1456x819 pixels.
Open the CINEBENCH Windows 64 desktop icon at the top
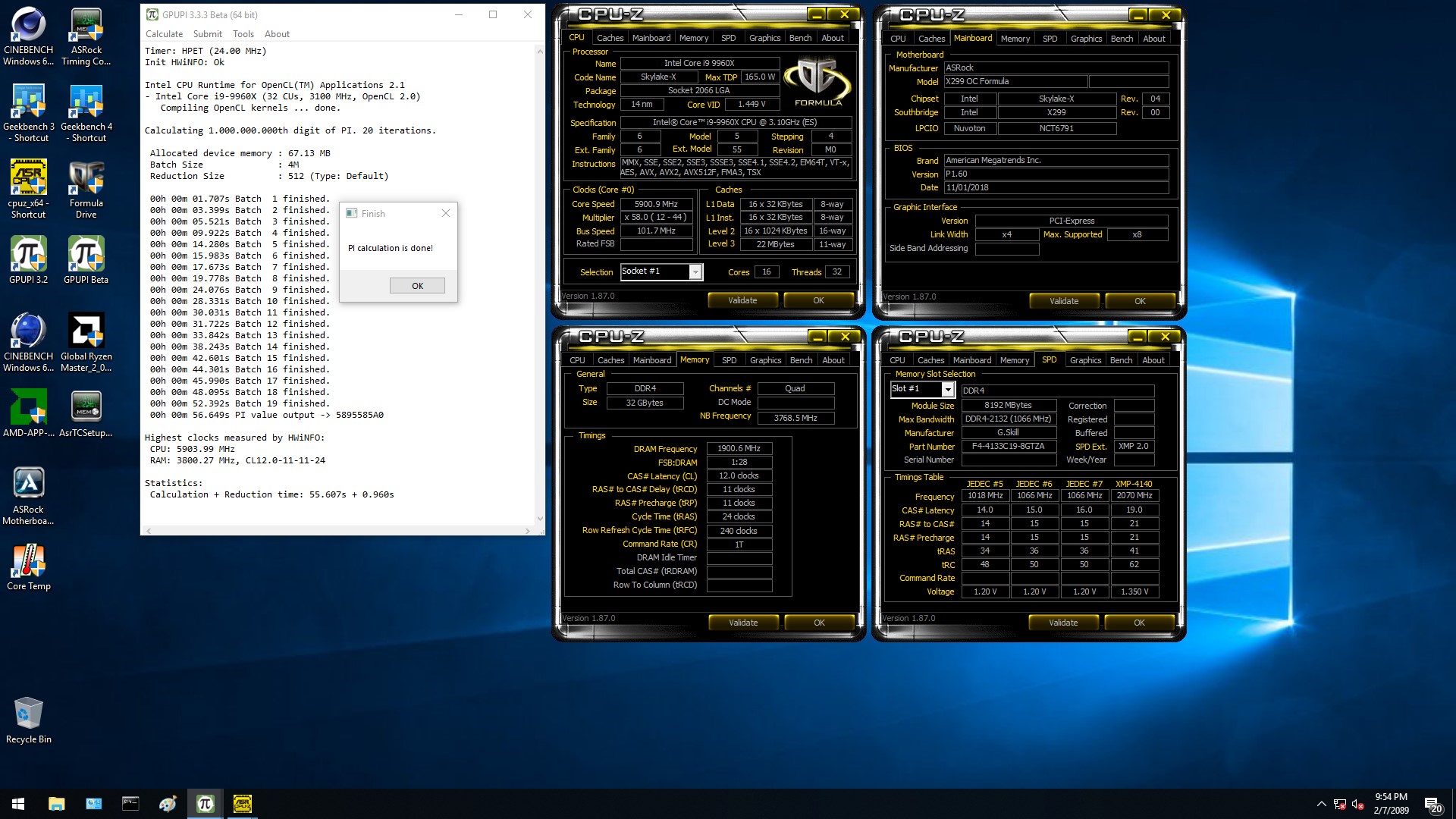[29, 36]
